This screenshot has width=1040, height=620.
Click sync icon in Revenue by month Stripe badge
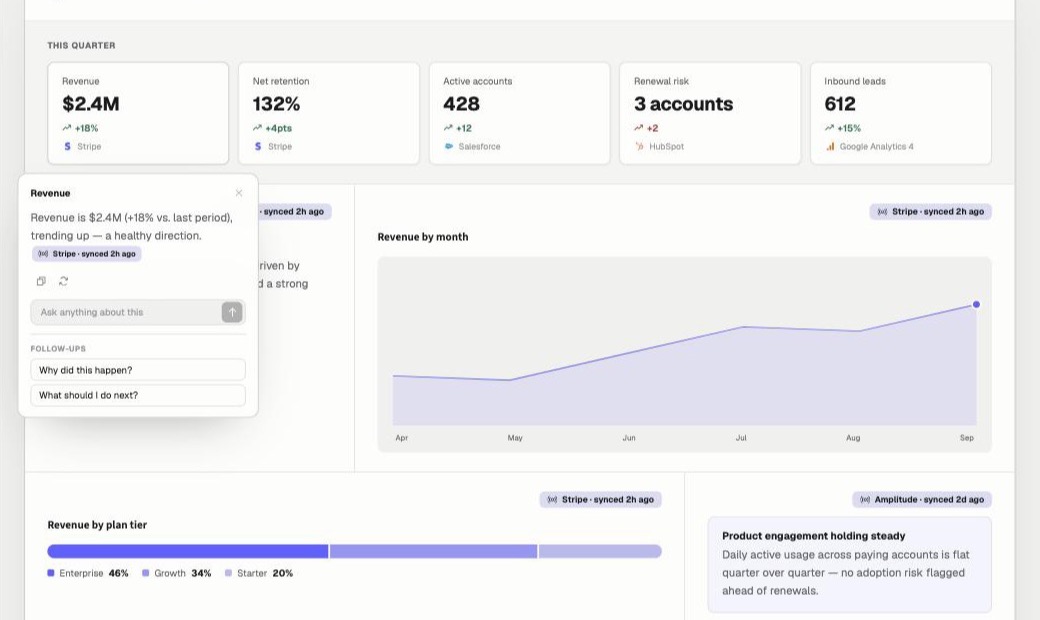pos(882,212)
